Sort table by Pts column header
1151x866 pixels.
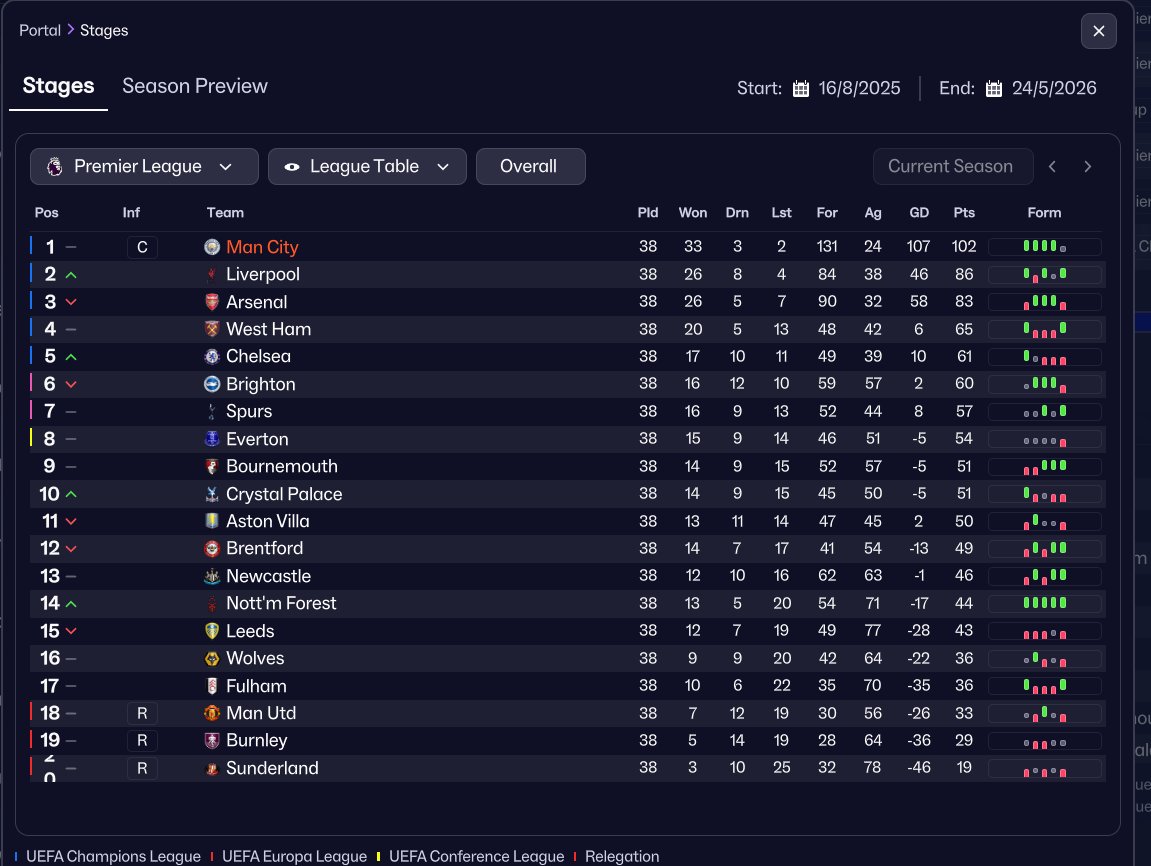964,213
